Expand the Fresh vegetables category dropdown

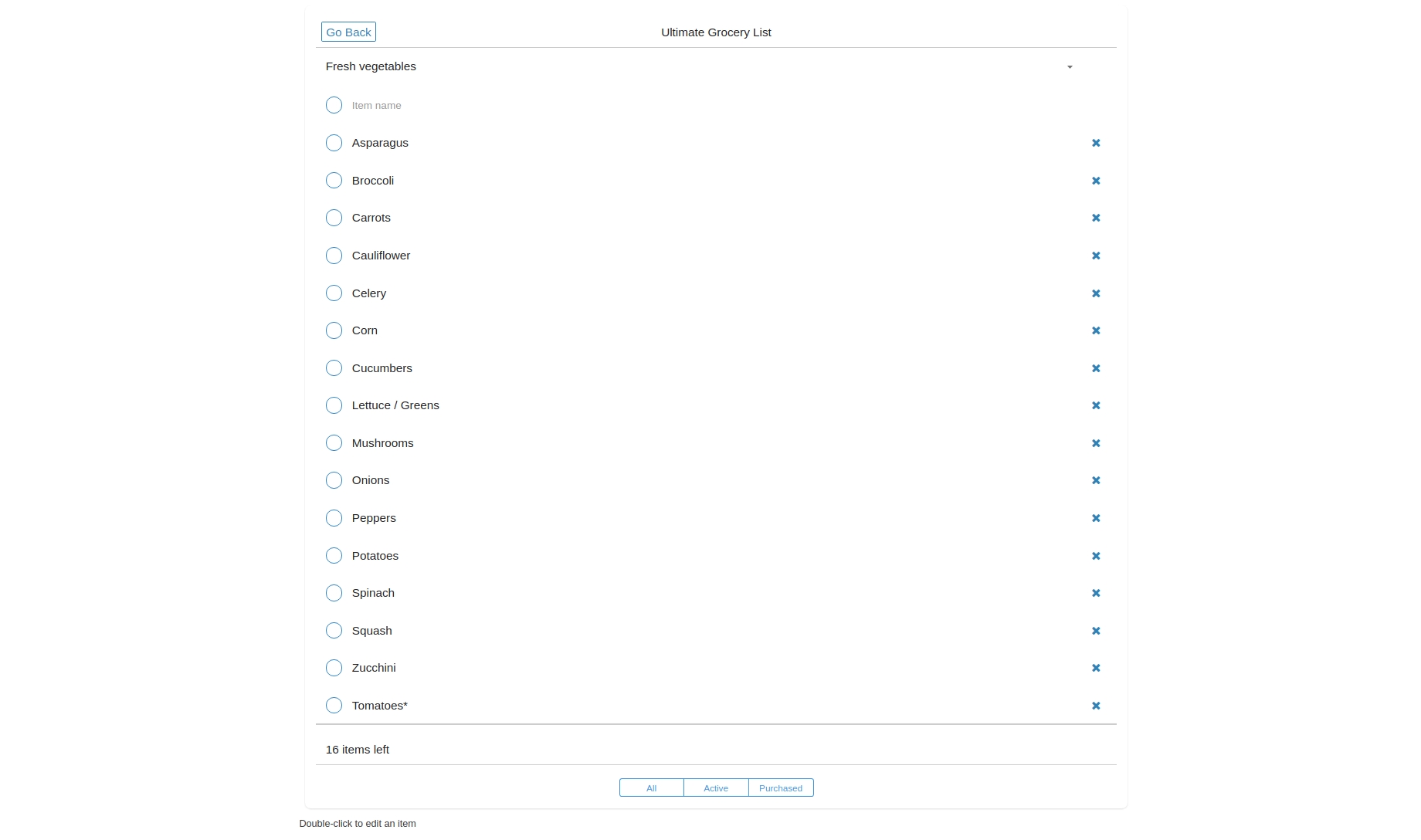click(1069, 67)
